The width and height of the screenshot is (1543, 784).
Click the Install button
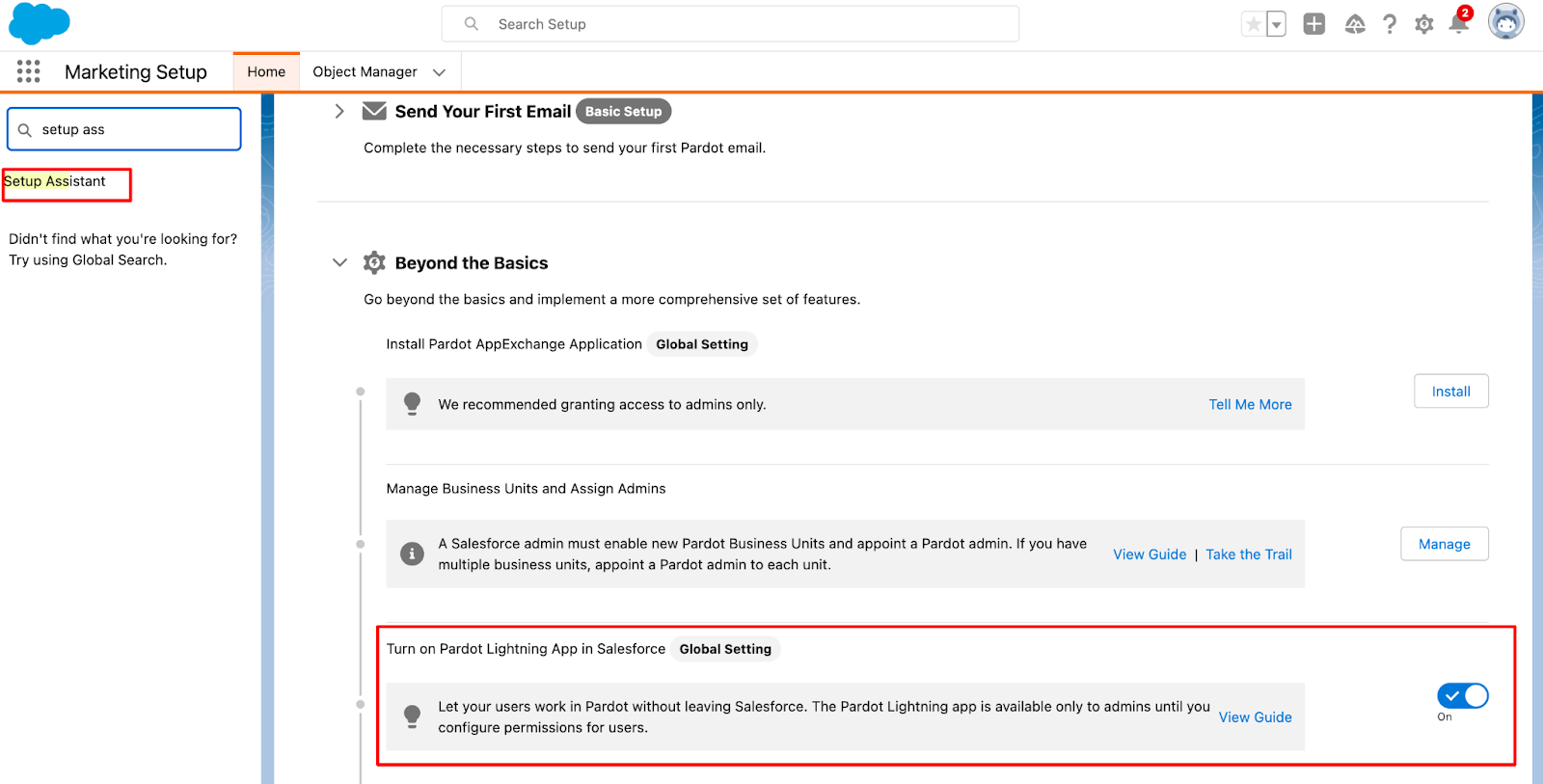pos(1450,392)
